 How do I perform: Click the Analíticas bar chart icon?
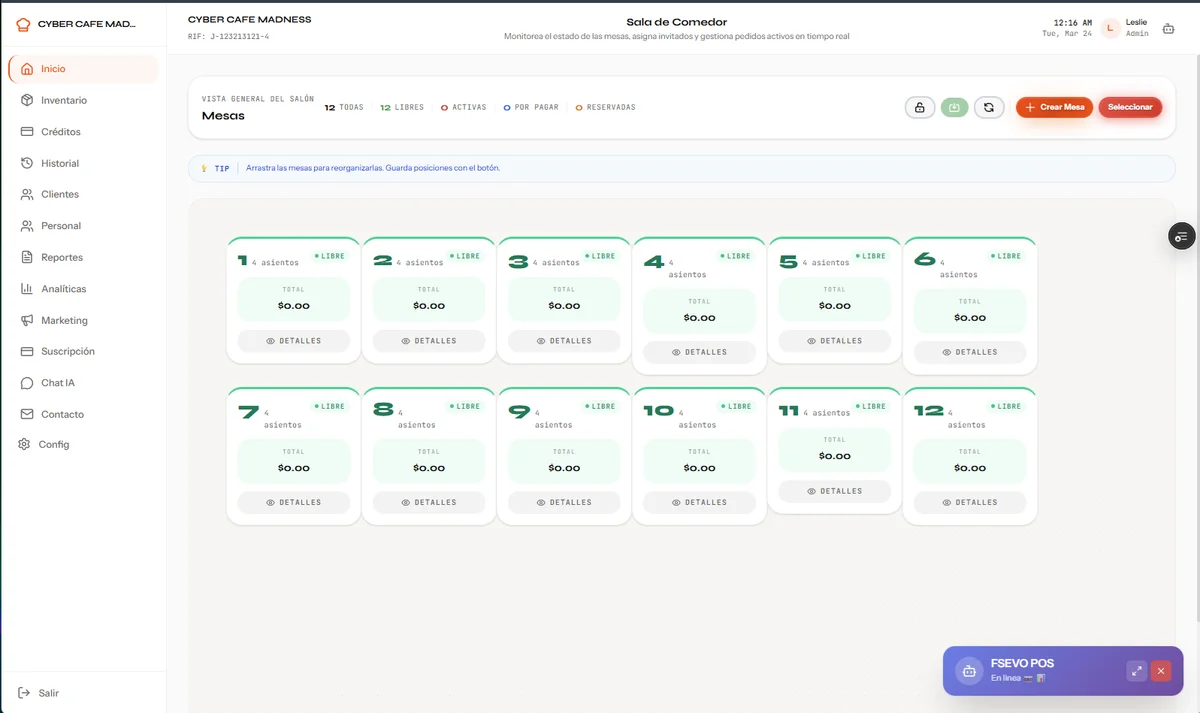tap(26, 289)
